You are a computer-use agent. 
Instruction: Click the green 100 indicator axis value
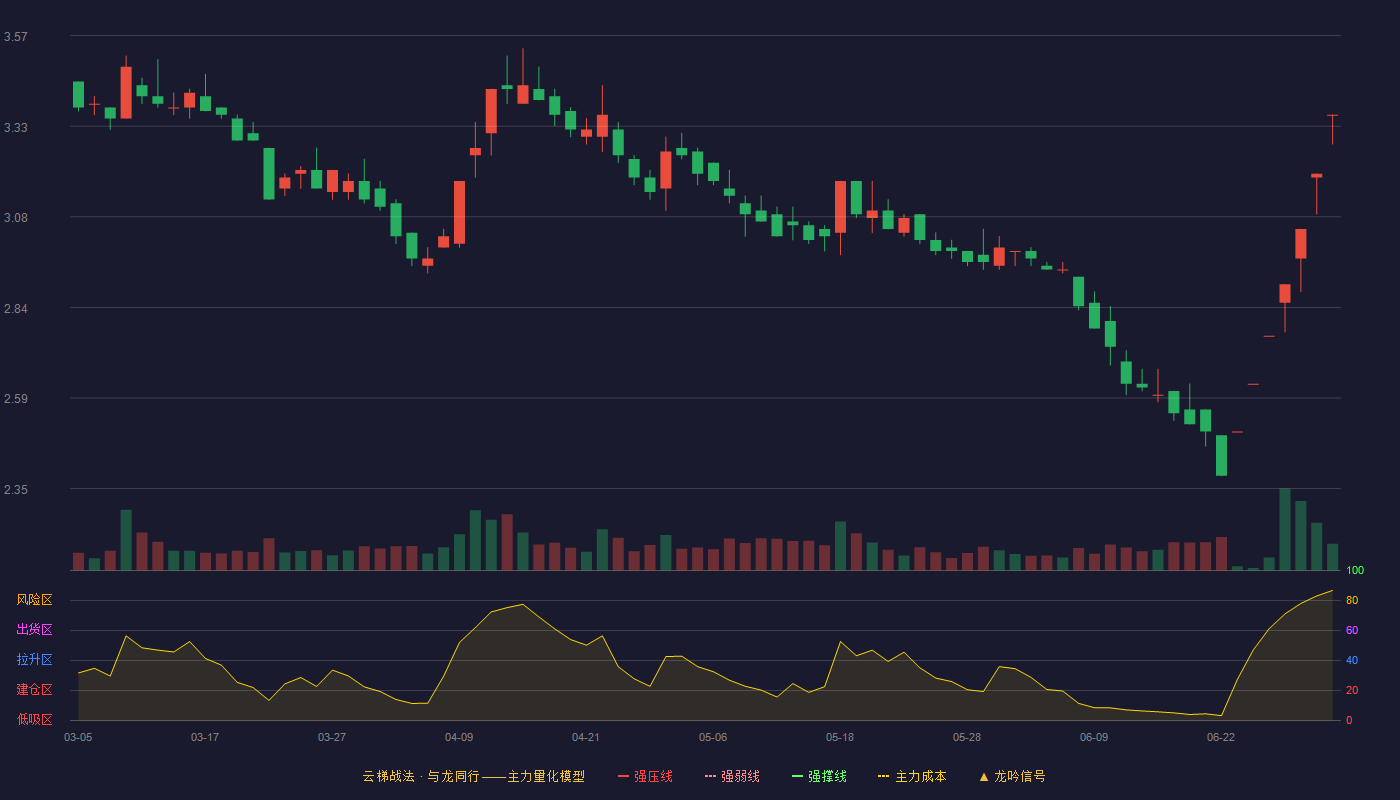(1355, 571)
